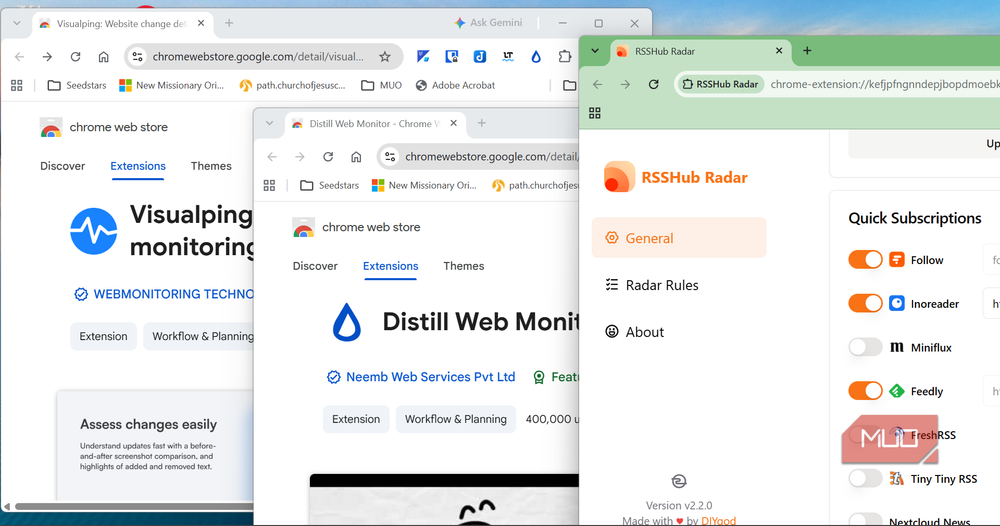The image size is (1000, 526).
Task: Click the blue music-note extension icon
Action: pos(480,57)
